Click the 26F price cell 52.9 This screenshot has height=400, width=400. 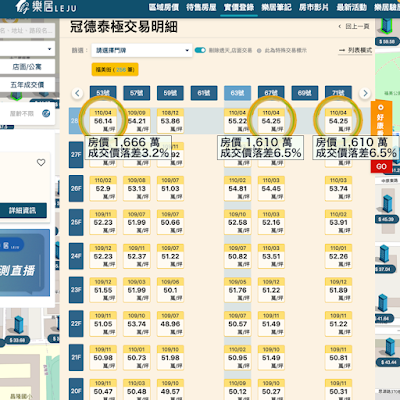(x=103, y=189)
